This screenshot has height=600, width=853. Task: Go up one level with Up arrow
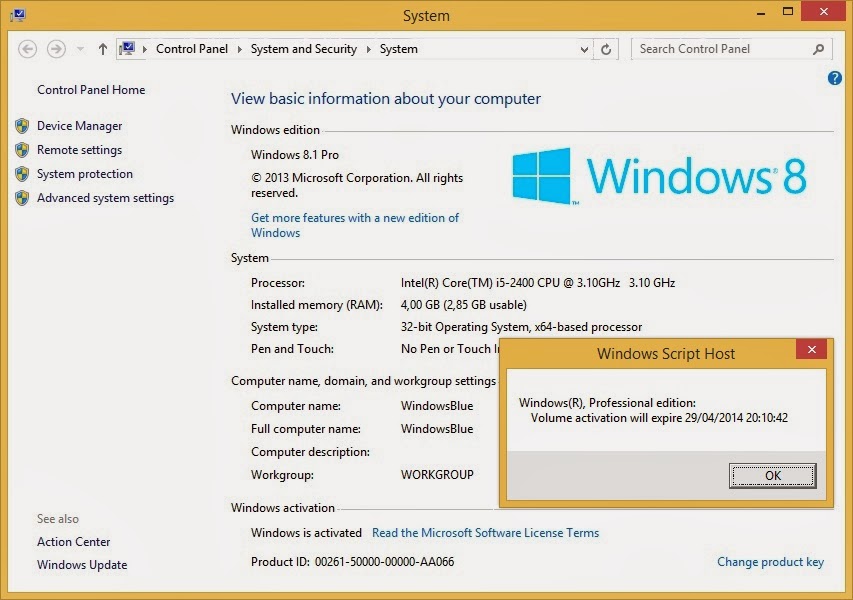102,49
